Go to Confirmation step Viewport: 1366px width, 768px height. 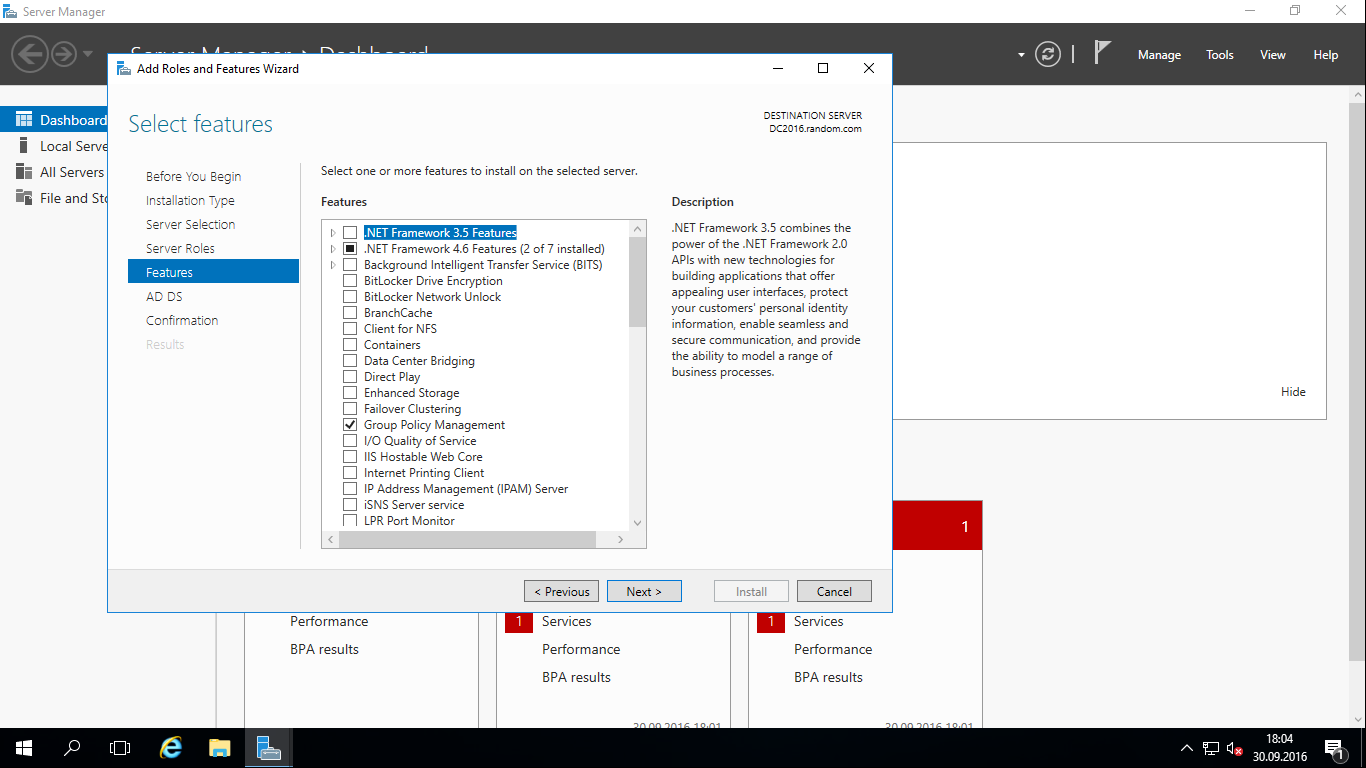(x=182, y=321)
